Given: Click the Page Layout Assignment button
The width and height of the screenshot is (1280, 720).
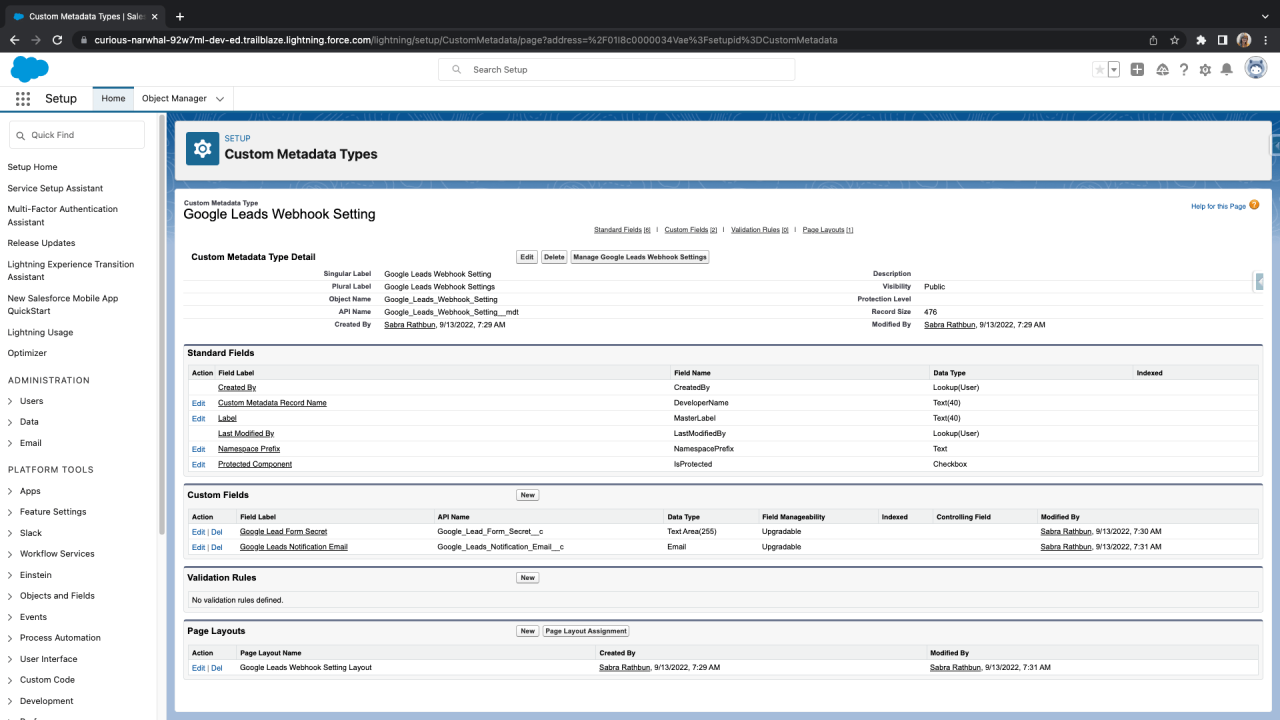Looking at the screenshot, I should click(x=586, y=631).
